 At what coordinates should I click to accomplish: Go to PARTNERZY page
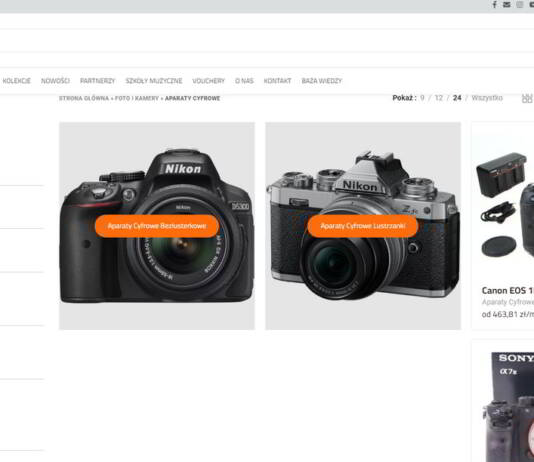tap(97, 81)
